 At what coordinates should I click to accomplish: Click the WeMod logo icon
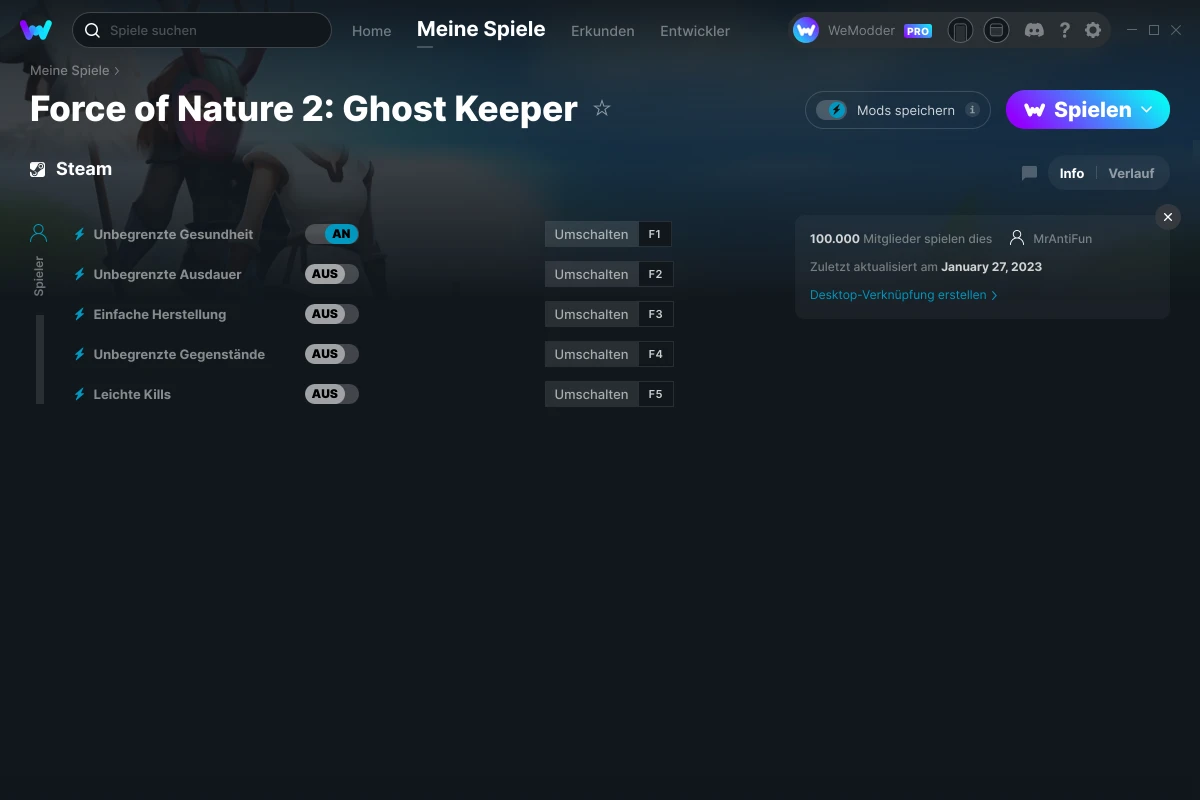[36, 30]
